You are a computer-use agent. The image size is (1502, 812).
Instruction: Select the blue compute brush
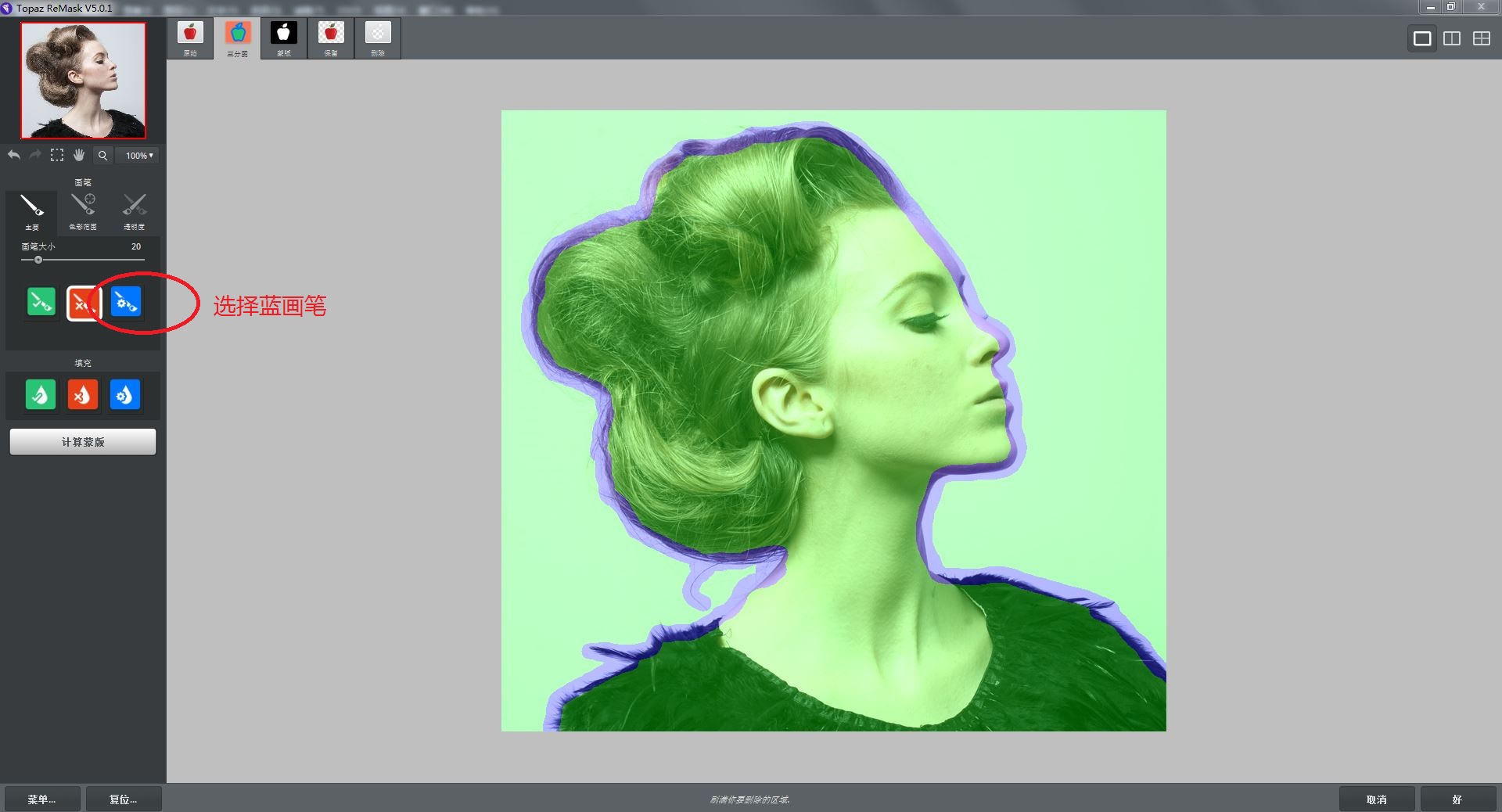point(126,302)
